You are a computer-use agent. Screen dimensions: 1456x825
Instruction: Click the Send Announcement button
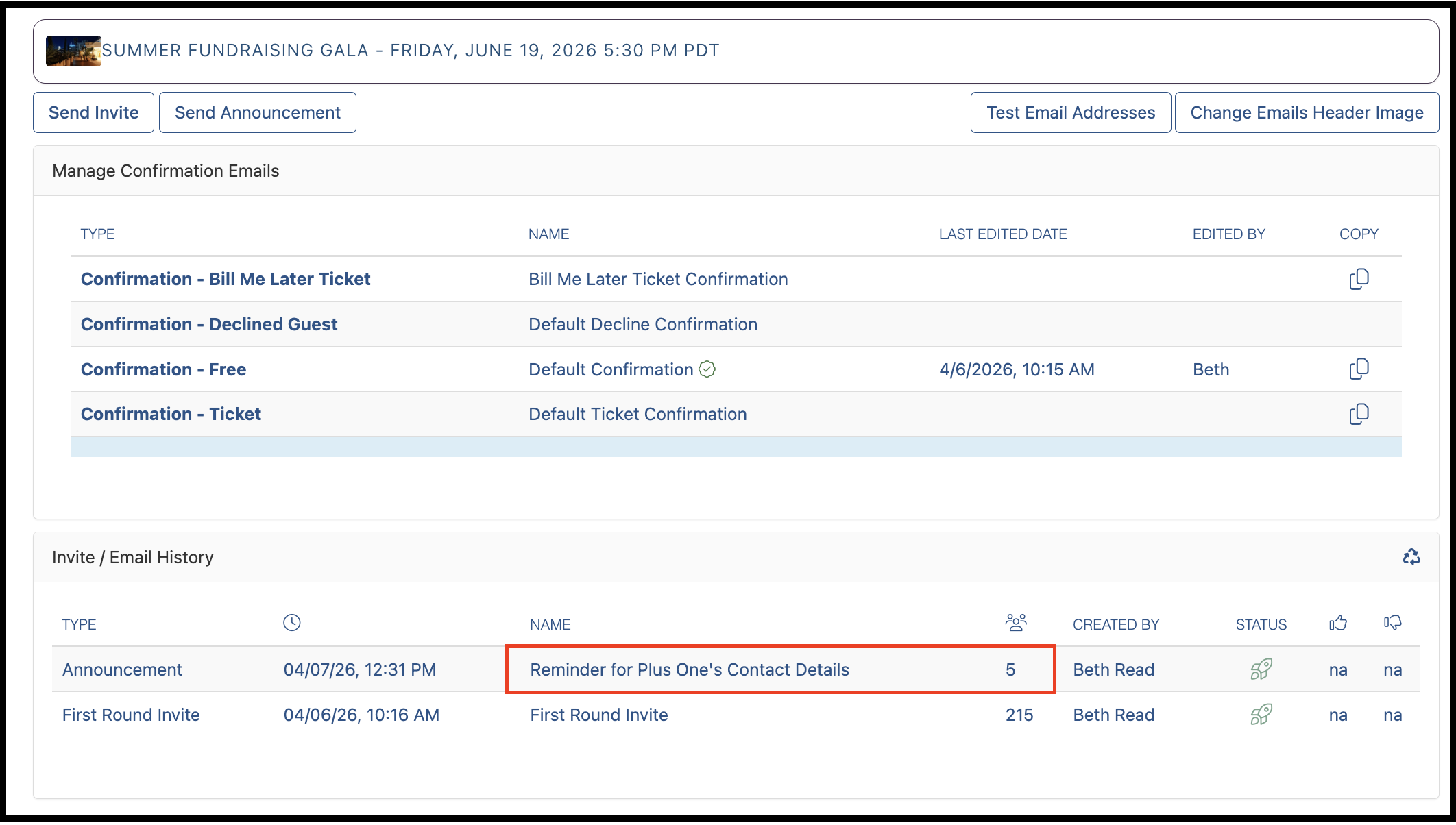[x=258, y=112]
